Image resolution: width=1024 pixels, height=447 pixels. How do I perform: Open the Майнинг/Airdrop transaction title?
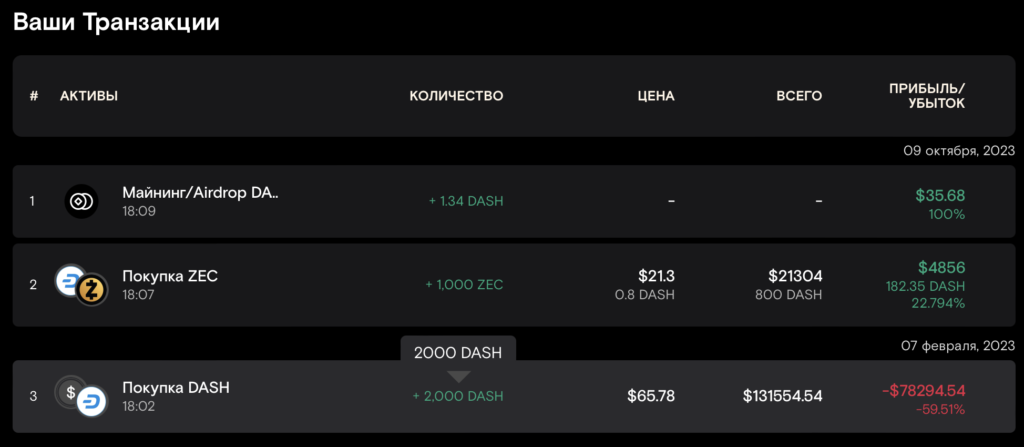(200, 192)
